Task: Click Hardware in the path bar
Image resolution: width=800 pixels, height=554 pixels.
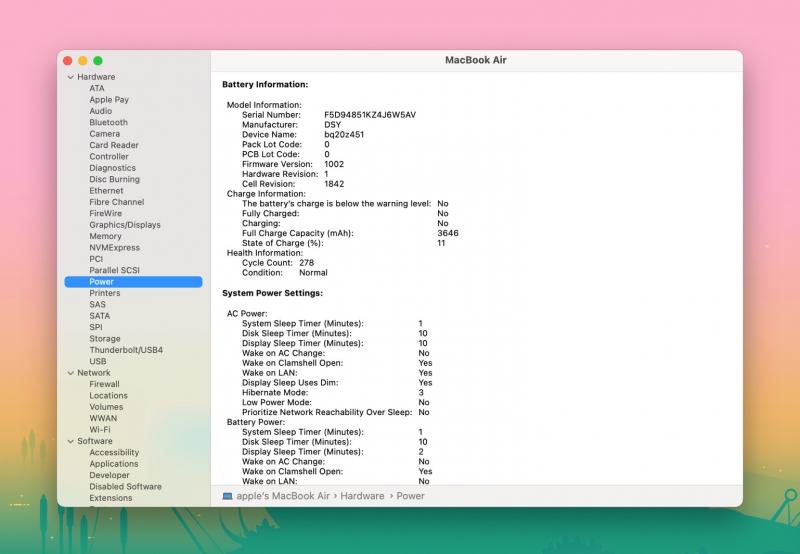Action: pos(362,496)
